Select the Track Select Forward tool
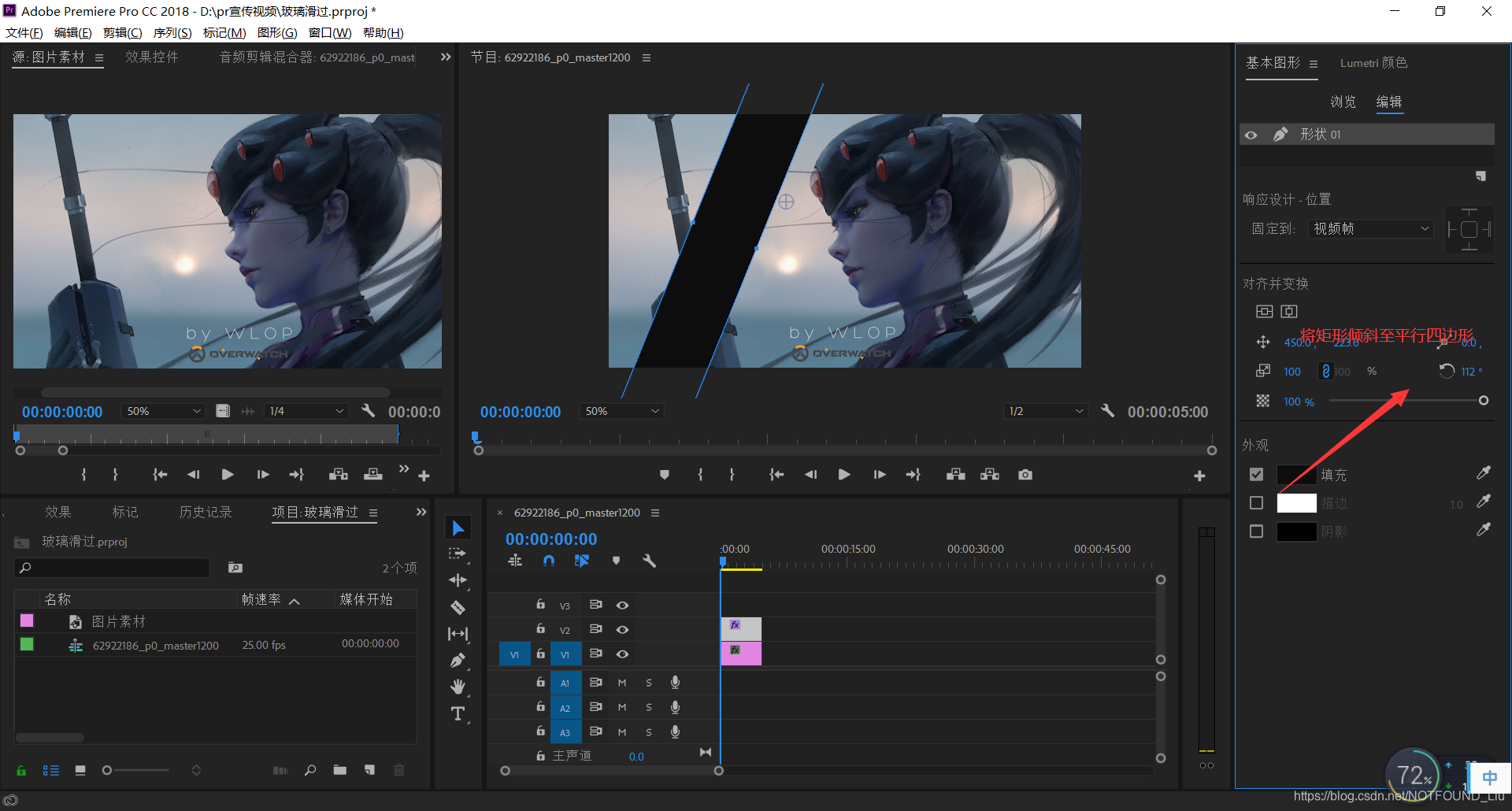 [458, 554]
